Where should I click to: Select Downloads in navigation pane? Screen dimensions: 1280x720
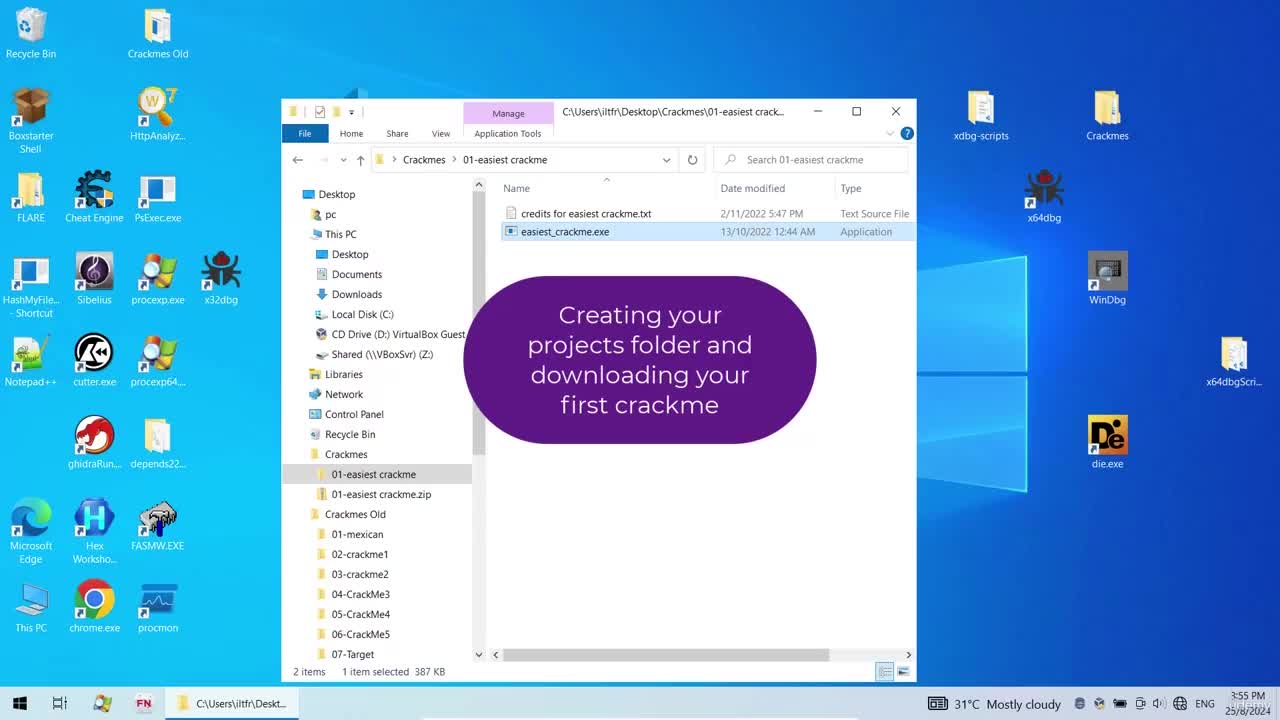[x=356, y=294]
